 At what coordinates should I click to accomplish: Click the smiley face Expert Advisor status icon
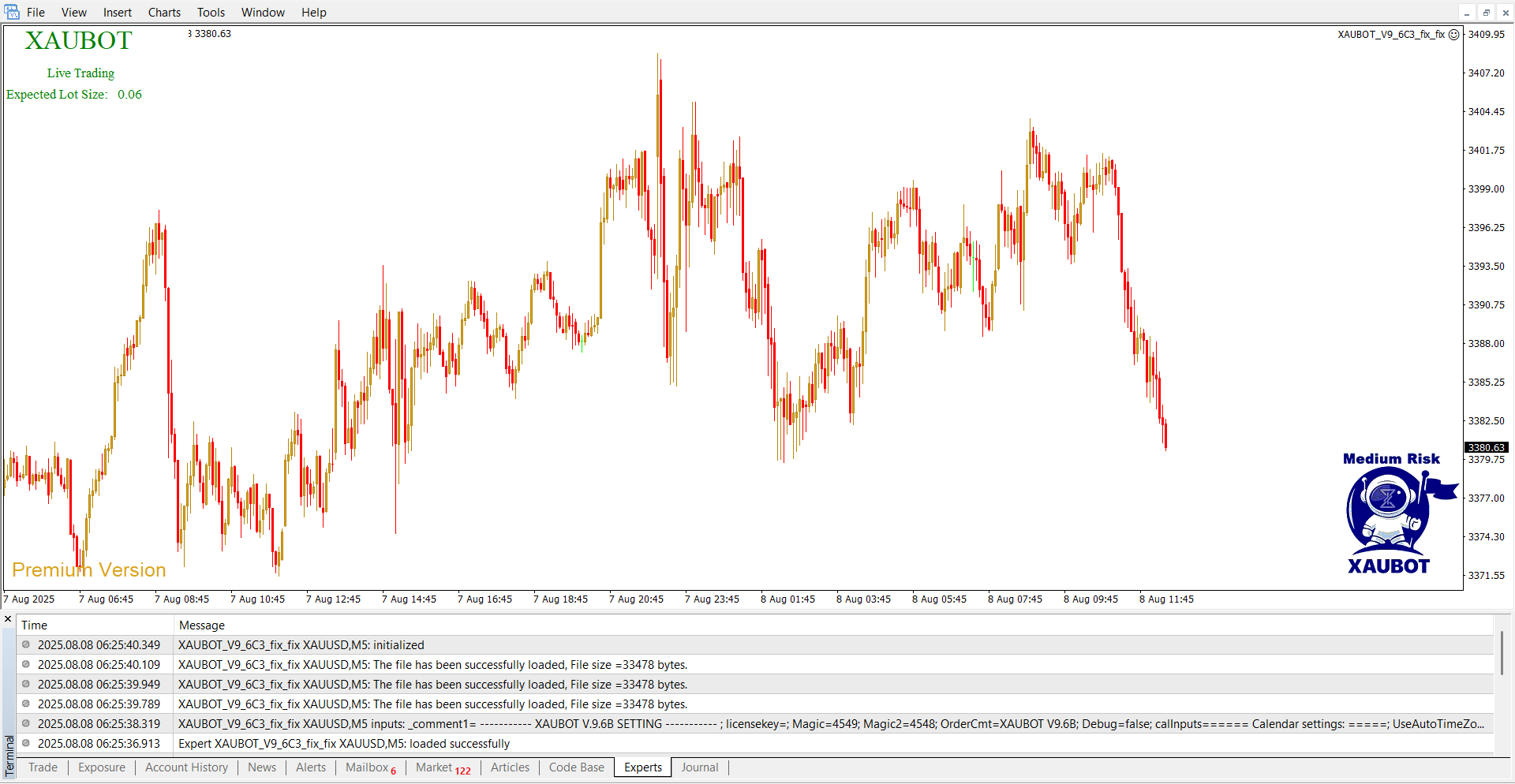pos(1453,35)
